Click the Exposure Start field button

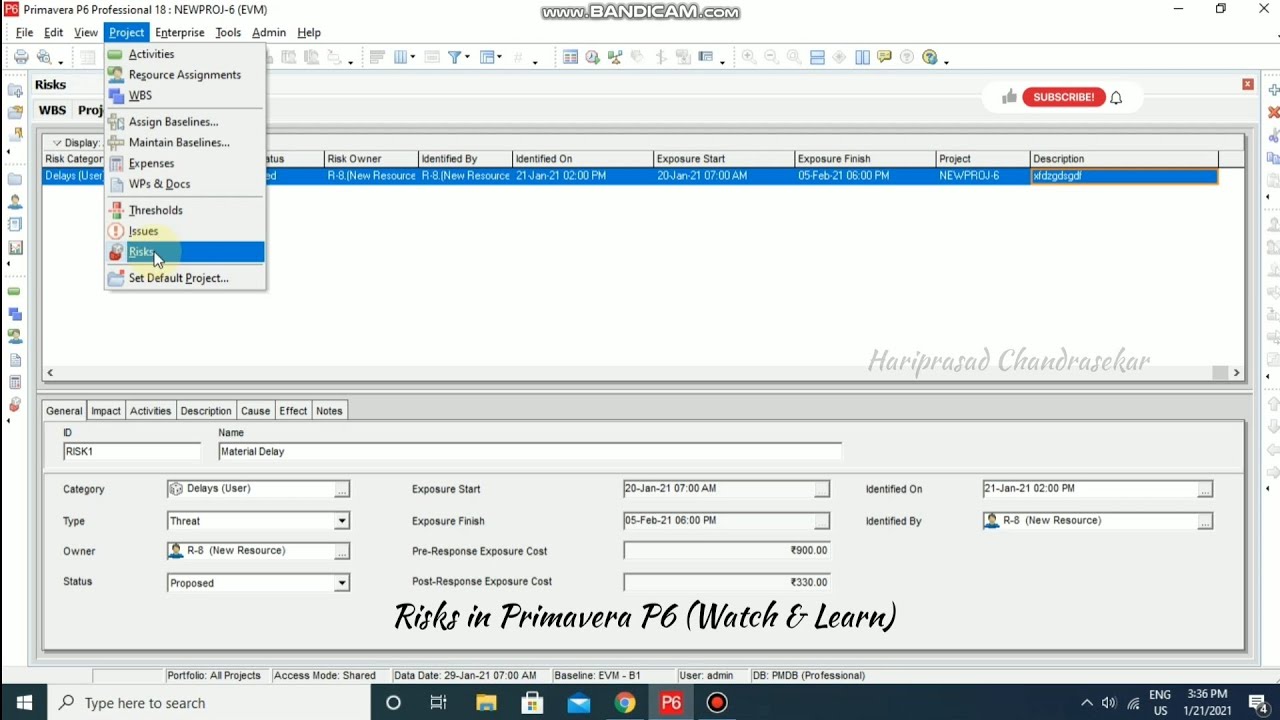click(x=822, y=489)
